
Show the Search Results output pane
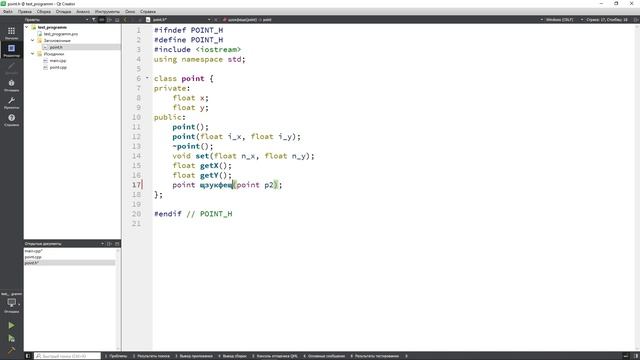(151, 356)
